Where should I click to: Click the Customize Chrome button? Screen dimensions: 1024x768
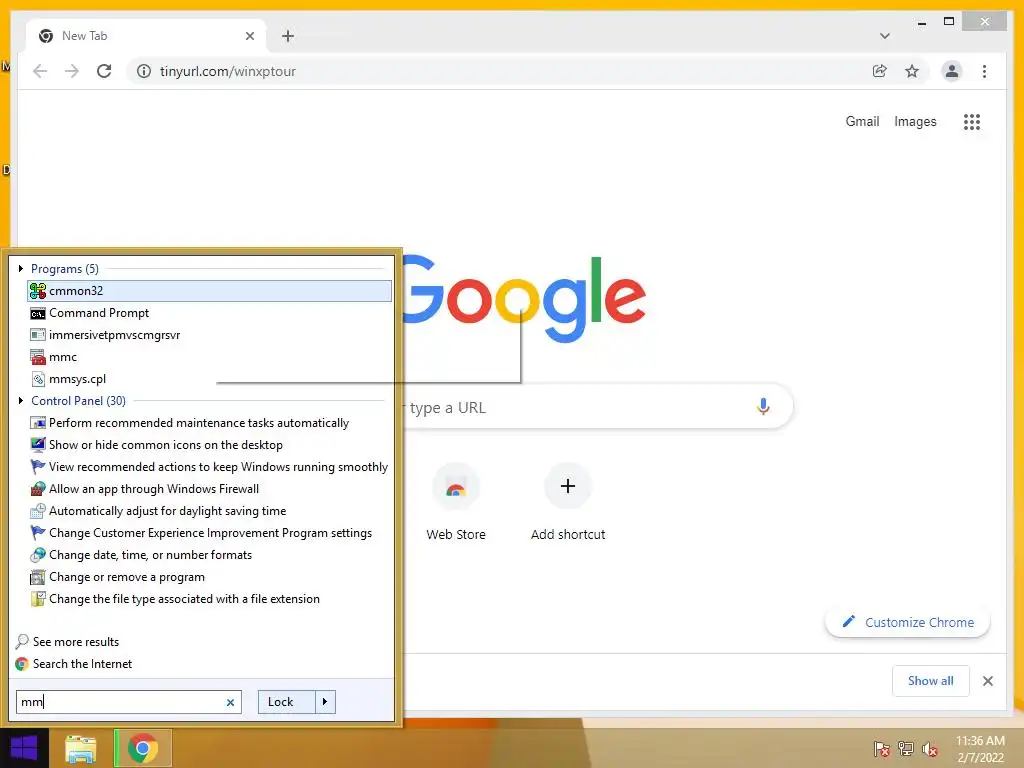908,622
